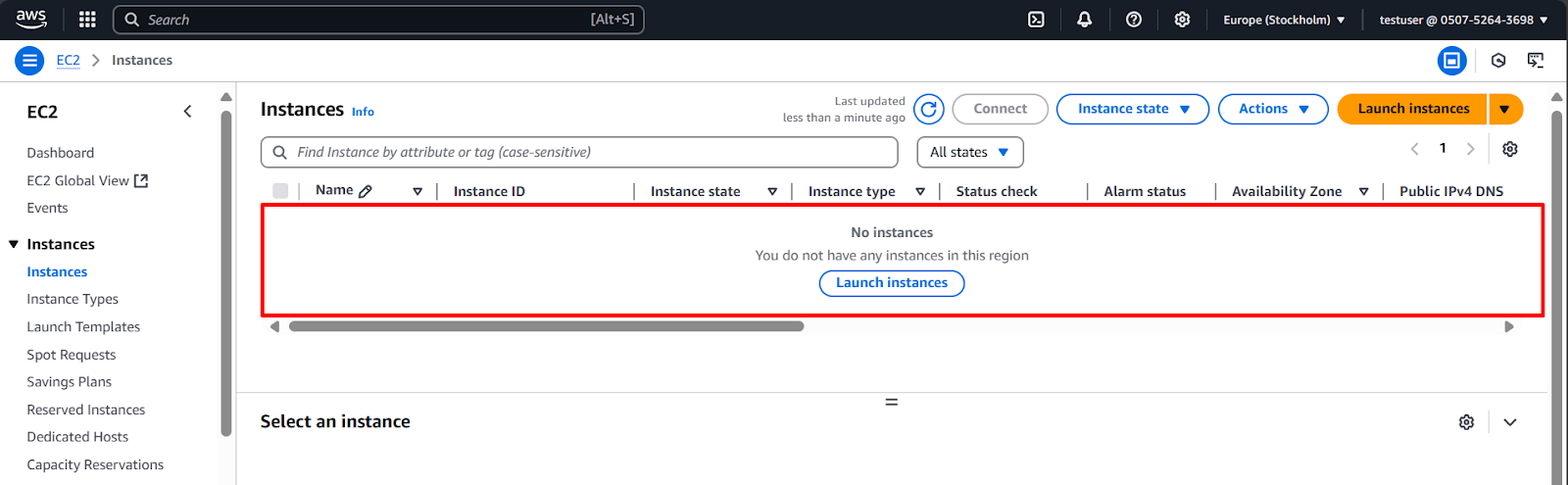Open Spot Requests in the sidebar
1568x485 pixels.
click(72, 355)
